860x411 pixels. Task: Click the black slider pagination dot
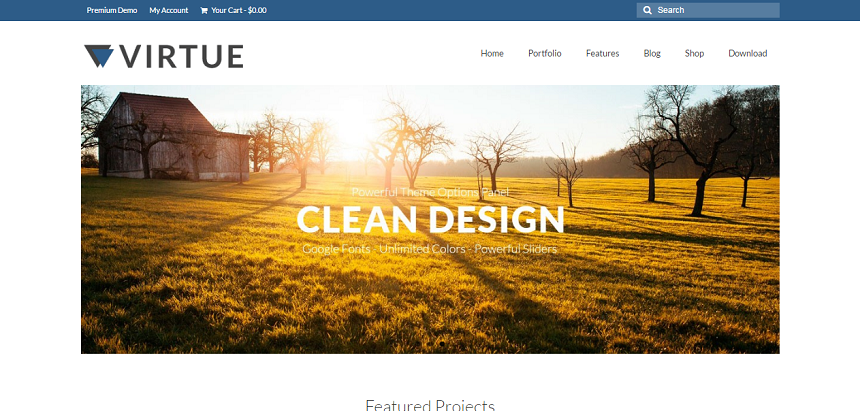[442, 344]
